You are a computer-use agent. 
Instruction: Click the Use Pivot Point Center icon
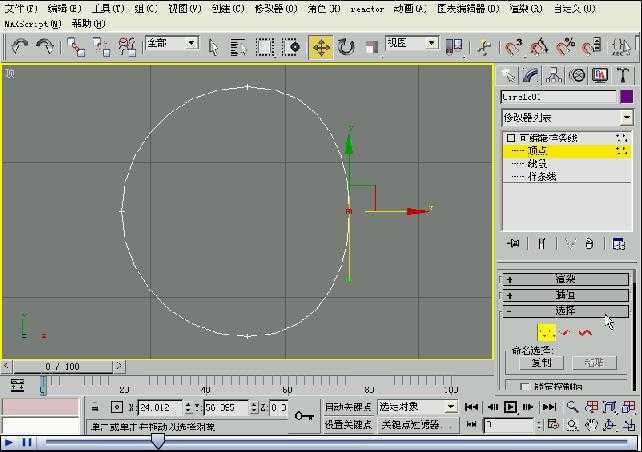[x=454, y=47]
